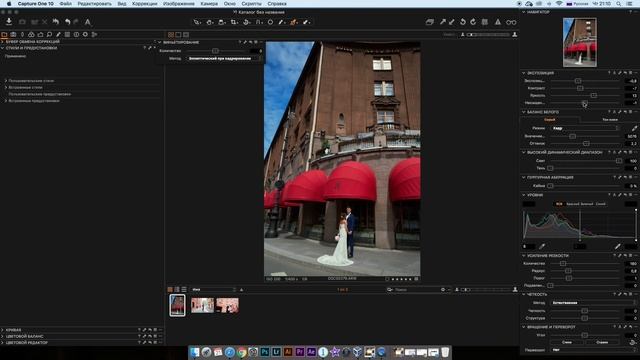Open the Output tool tab gear icon
The height and width of the screenshot is (360, 640).
click(x=85, y=35)
